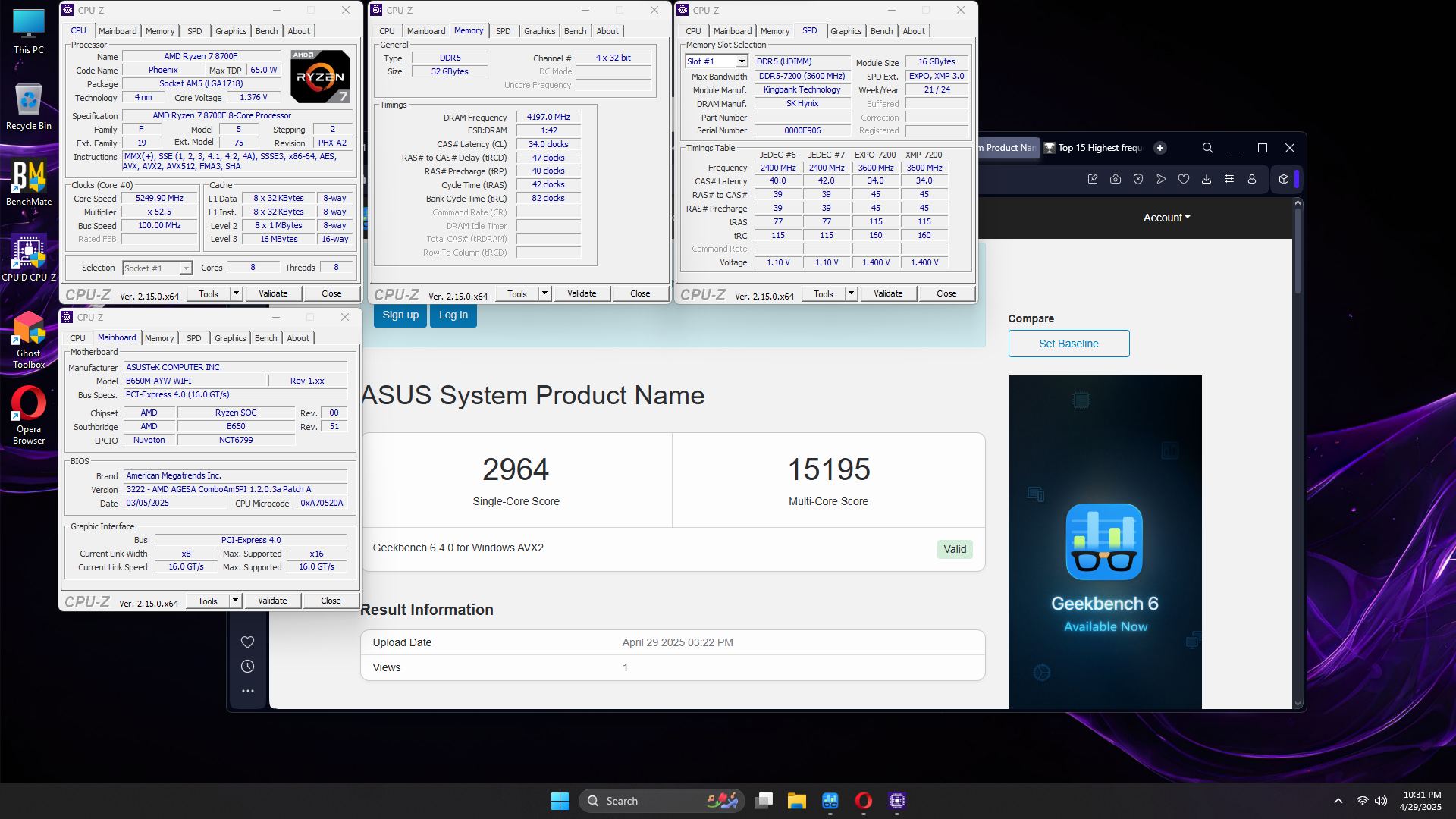The height and width of the screenshot is (819, 1456).
Task: Click Opera's ad blocker shield icon
Action: (1138, 179)
